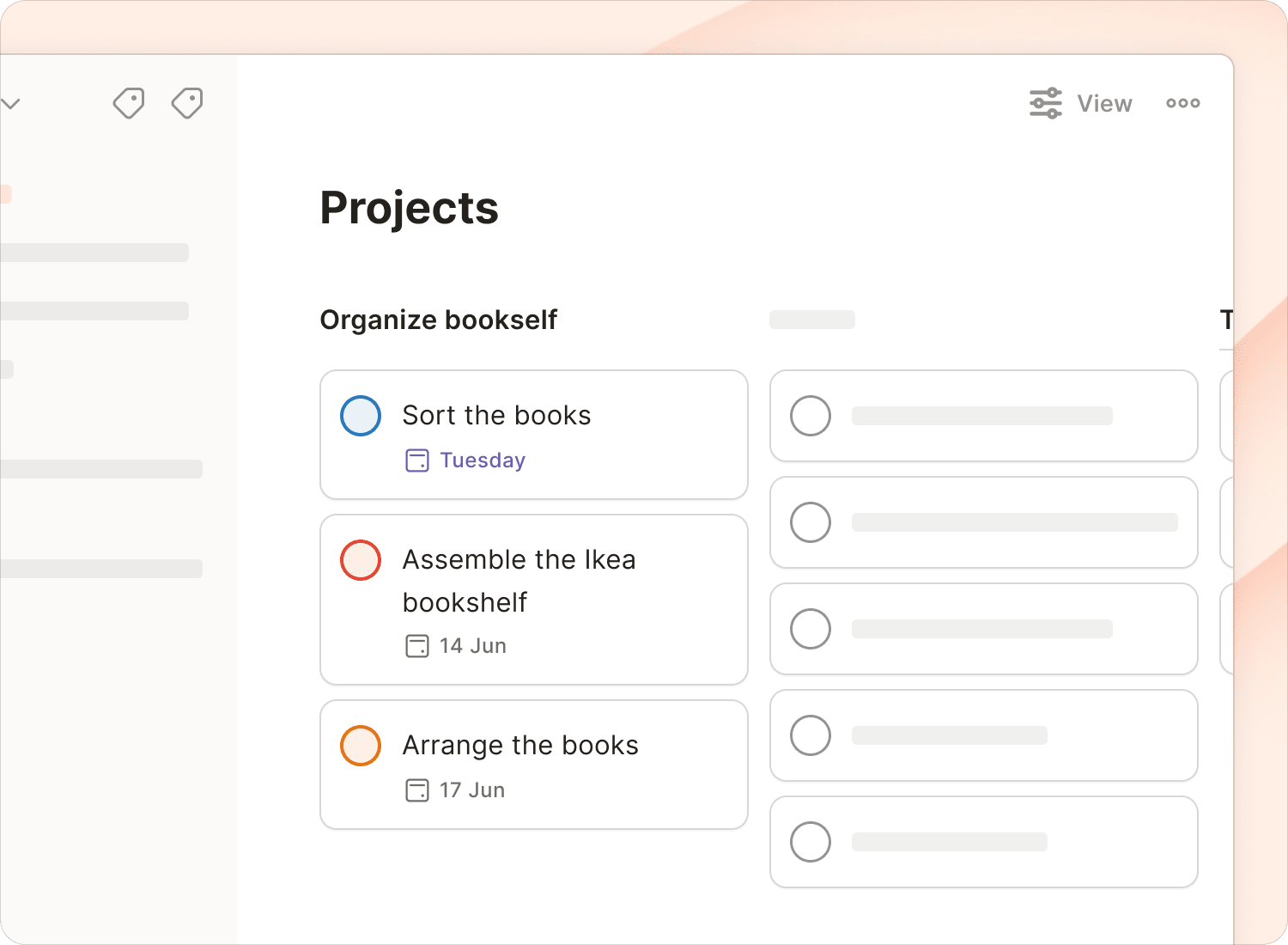Tick the last placeholder task circle
The height and width of the screenshot is (945, 1288).
tap(811, 842)
